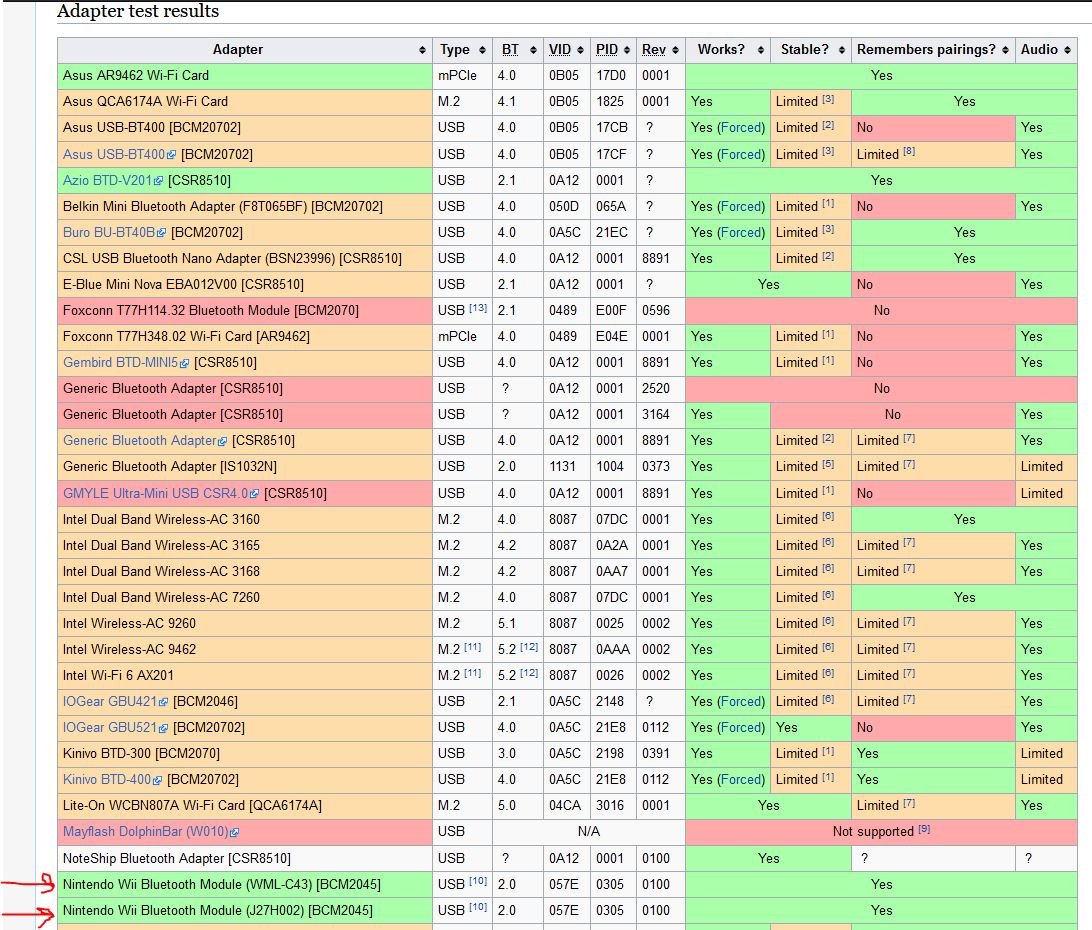The image size is (1092, 930).
Task: Open footnote 10 in J27H002 Wii module row
Action: tap(478, 907)
